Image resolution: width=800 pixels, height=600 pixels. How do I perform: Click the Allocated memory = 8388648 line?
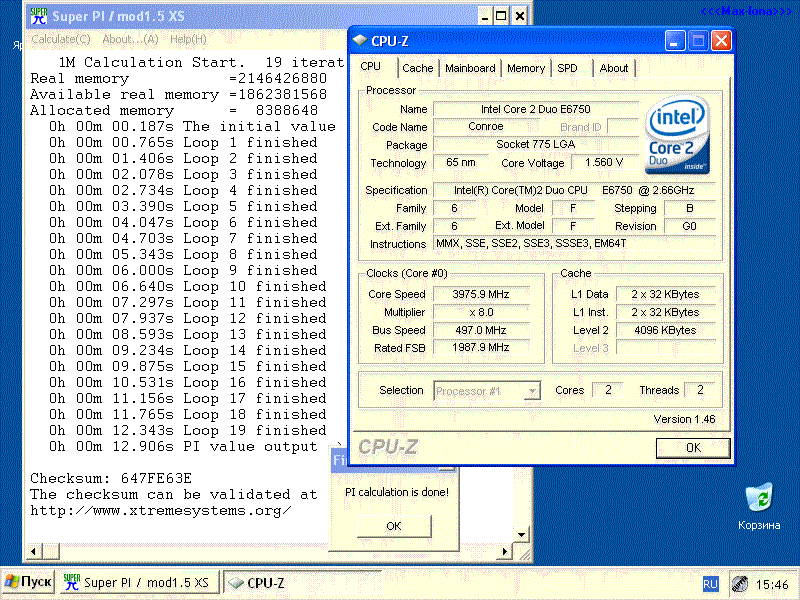point(174,110)
